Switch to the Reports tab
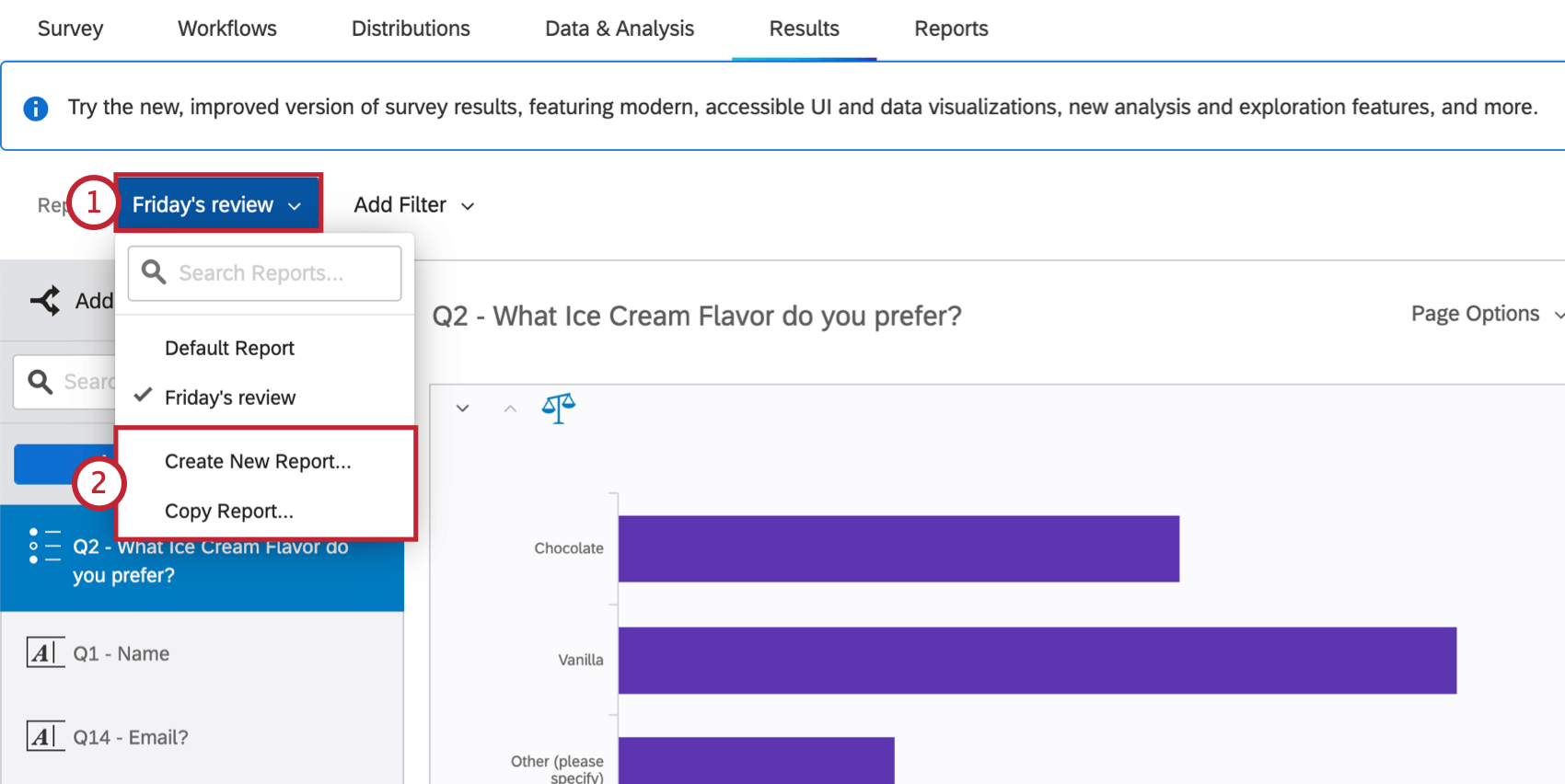Viewport: 1565px width, 784px height. tap(951, 29)
